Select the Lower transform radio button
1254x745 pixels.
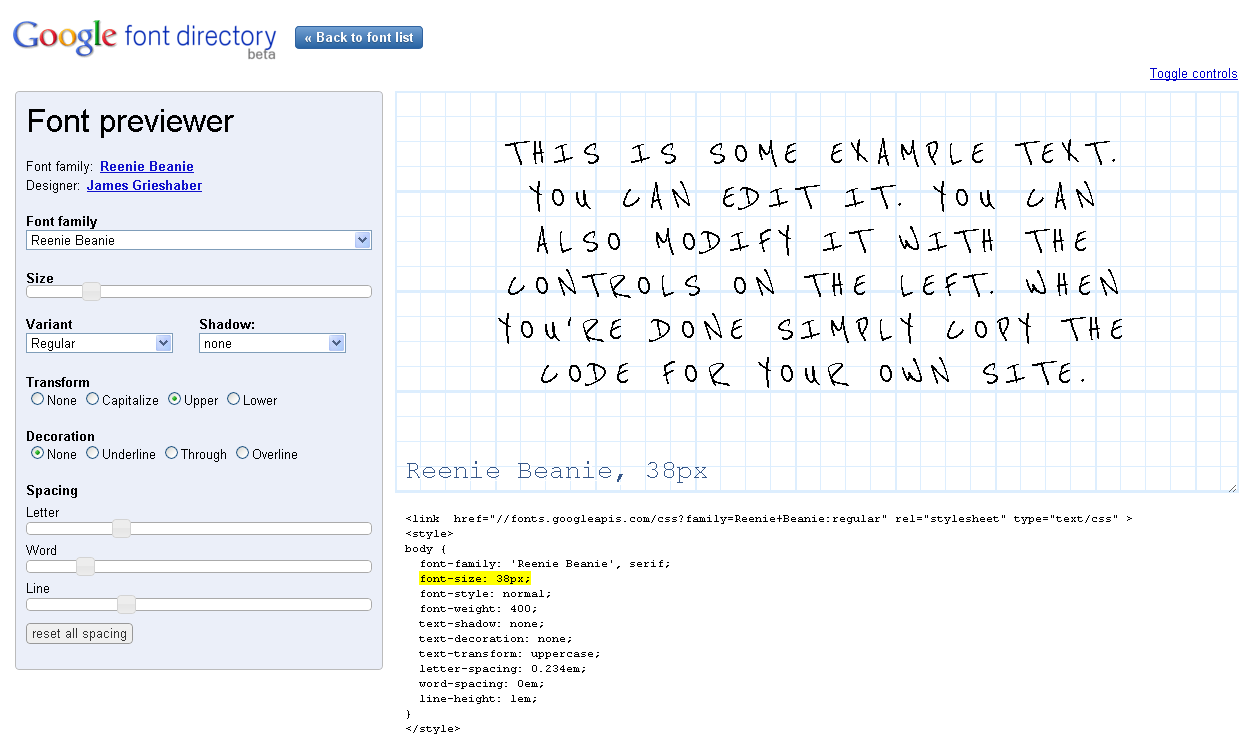pyautogui.click(x=234, y=400)
